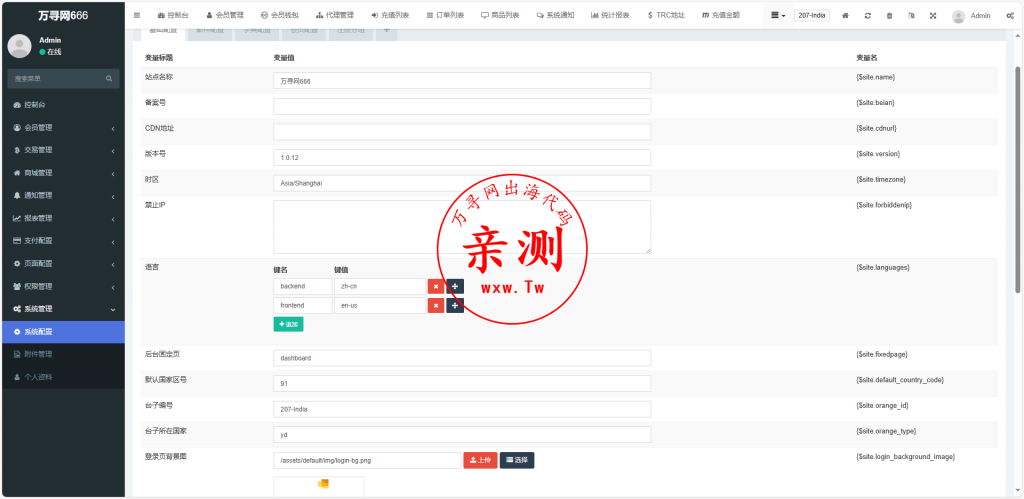
Task: Click the 台子所在国家 field showing yd
Action: pyautogui.click(x=462, y=434)
